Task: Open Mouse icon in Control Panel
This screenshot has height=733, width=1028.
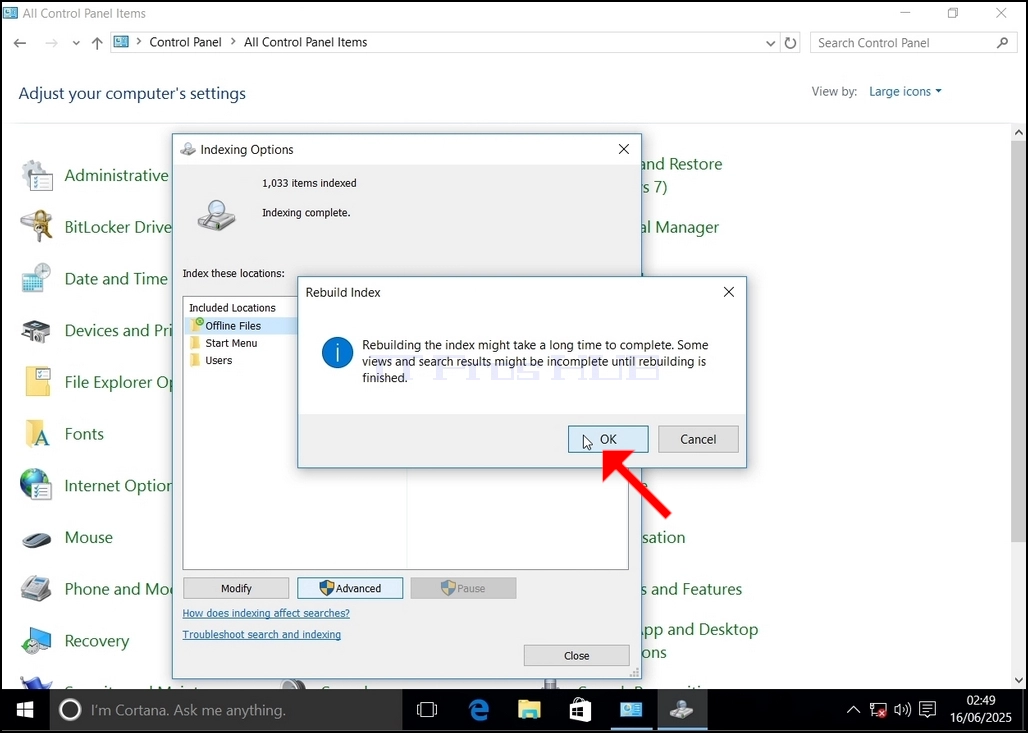Action: (x=36, y=538)
